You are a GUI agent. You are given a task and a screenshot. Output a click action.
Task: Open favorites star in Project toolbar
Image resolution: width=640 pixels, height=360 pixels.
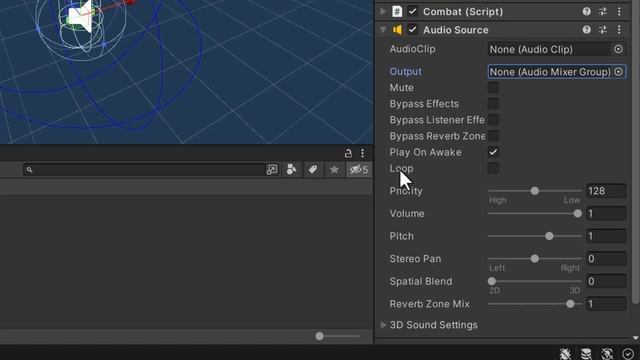pos(334,169)
